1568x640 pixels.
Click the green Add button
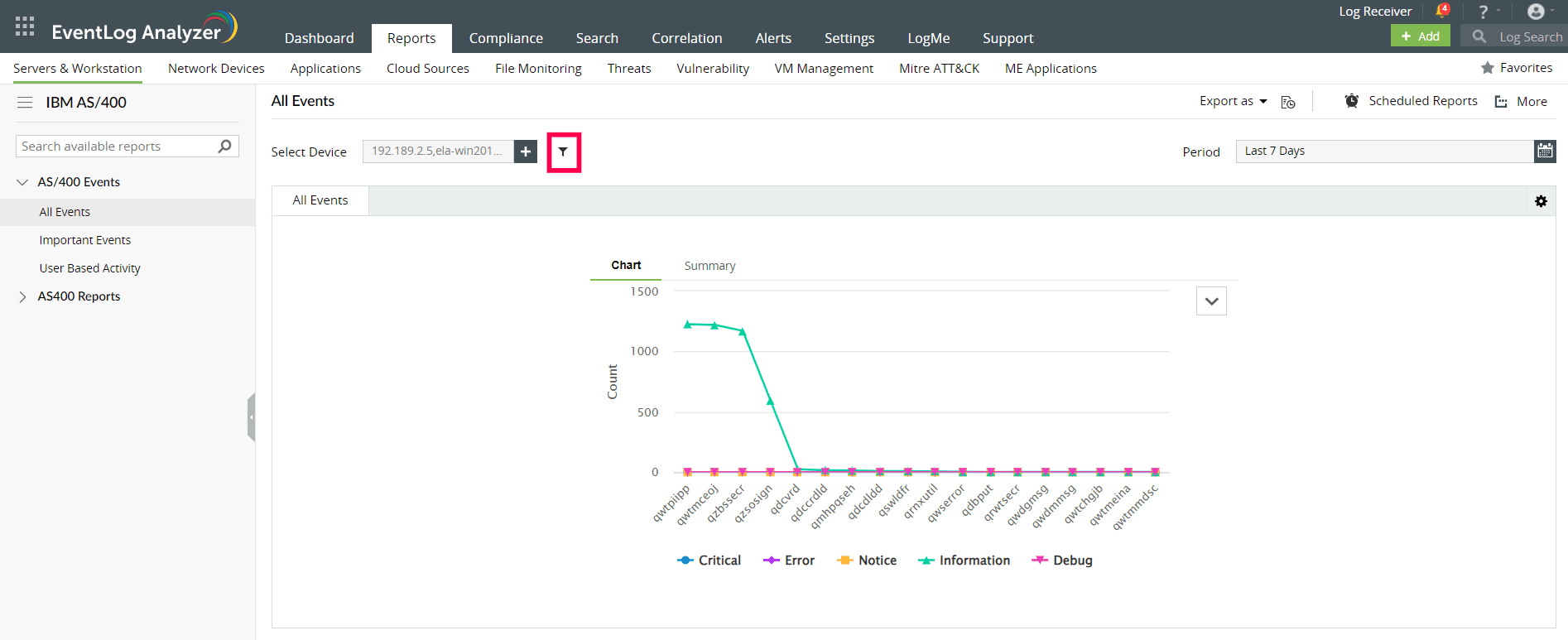[1420, 36]
